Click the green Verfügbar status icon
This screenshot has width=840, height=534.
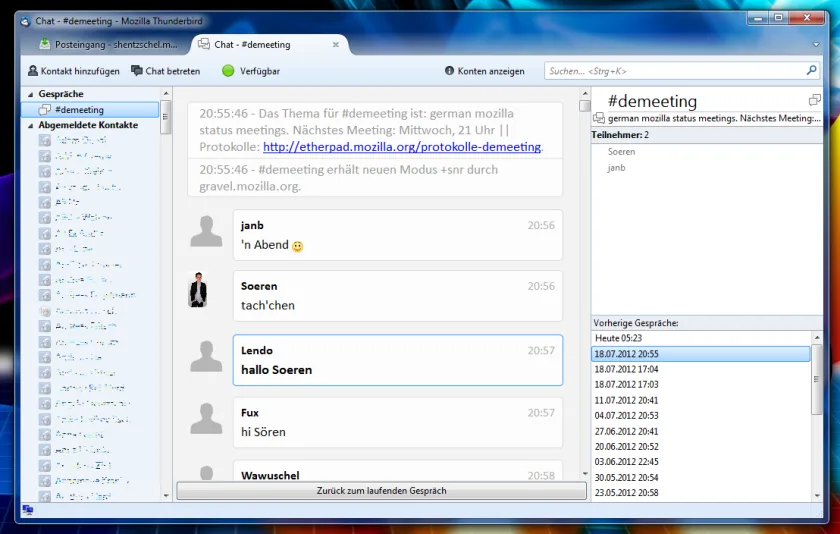pyautogui.click(x=228, y=71)
